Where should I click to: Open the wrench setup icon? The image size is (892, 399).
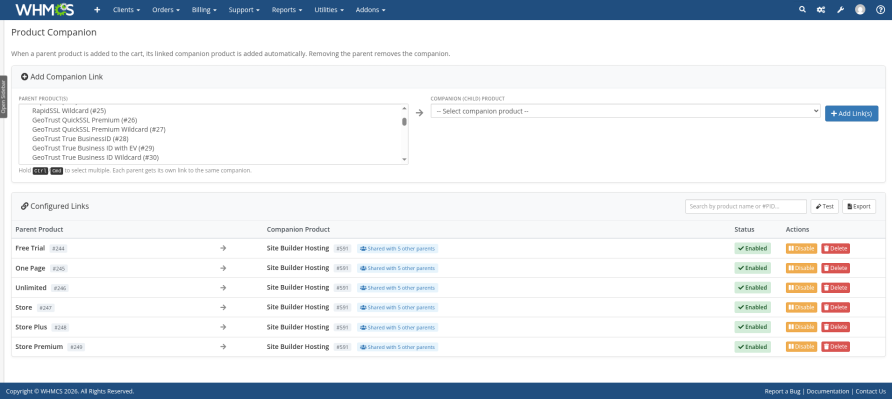pyautogui.click(x=840, y=10)
